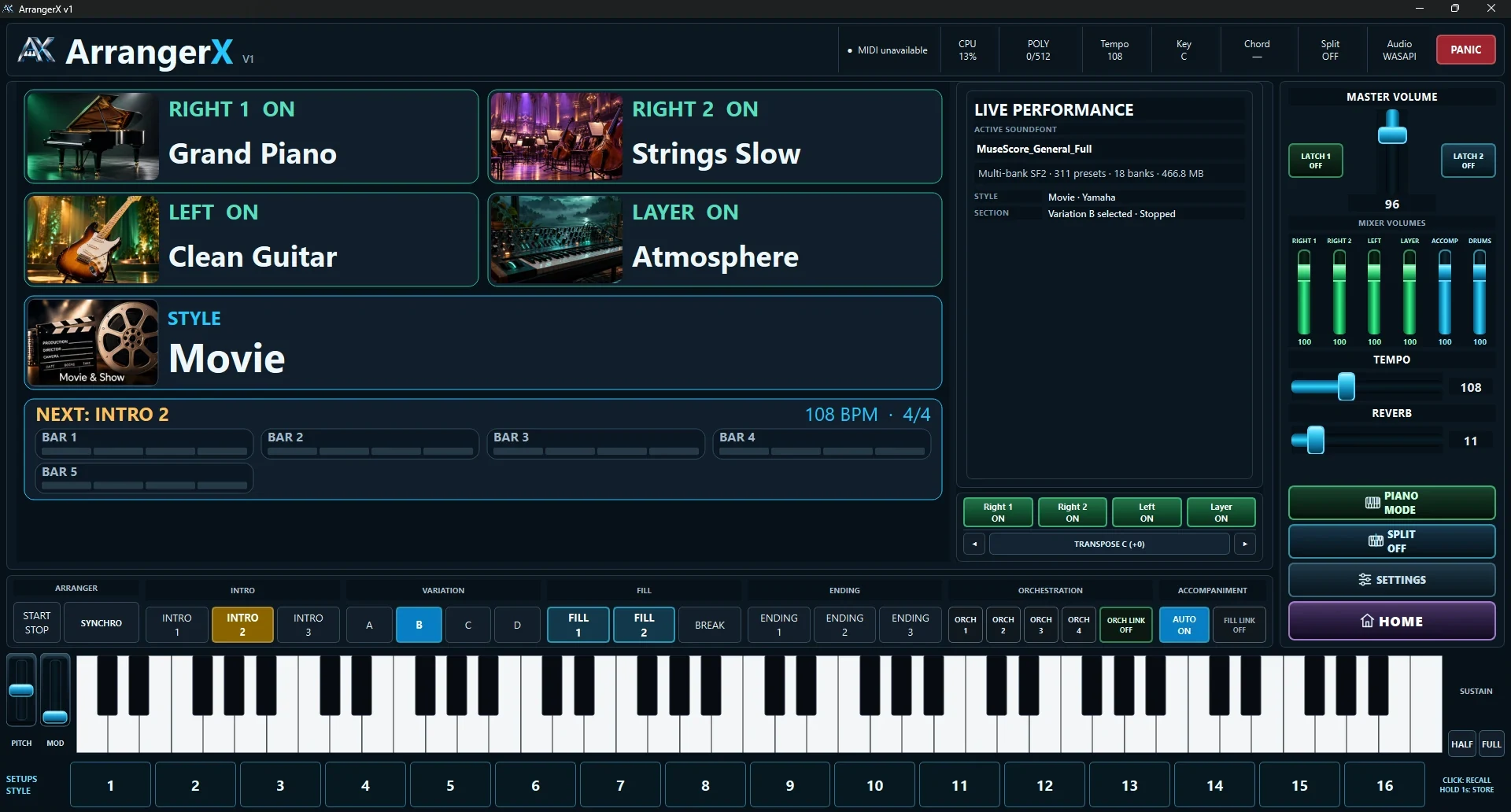Viewport: 1511px width, 812px height.
Task: Select Orch 4 orchestration
Action: pyautogui.click(x=1079, y=625)
